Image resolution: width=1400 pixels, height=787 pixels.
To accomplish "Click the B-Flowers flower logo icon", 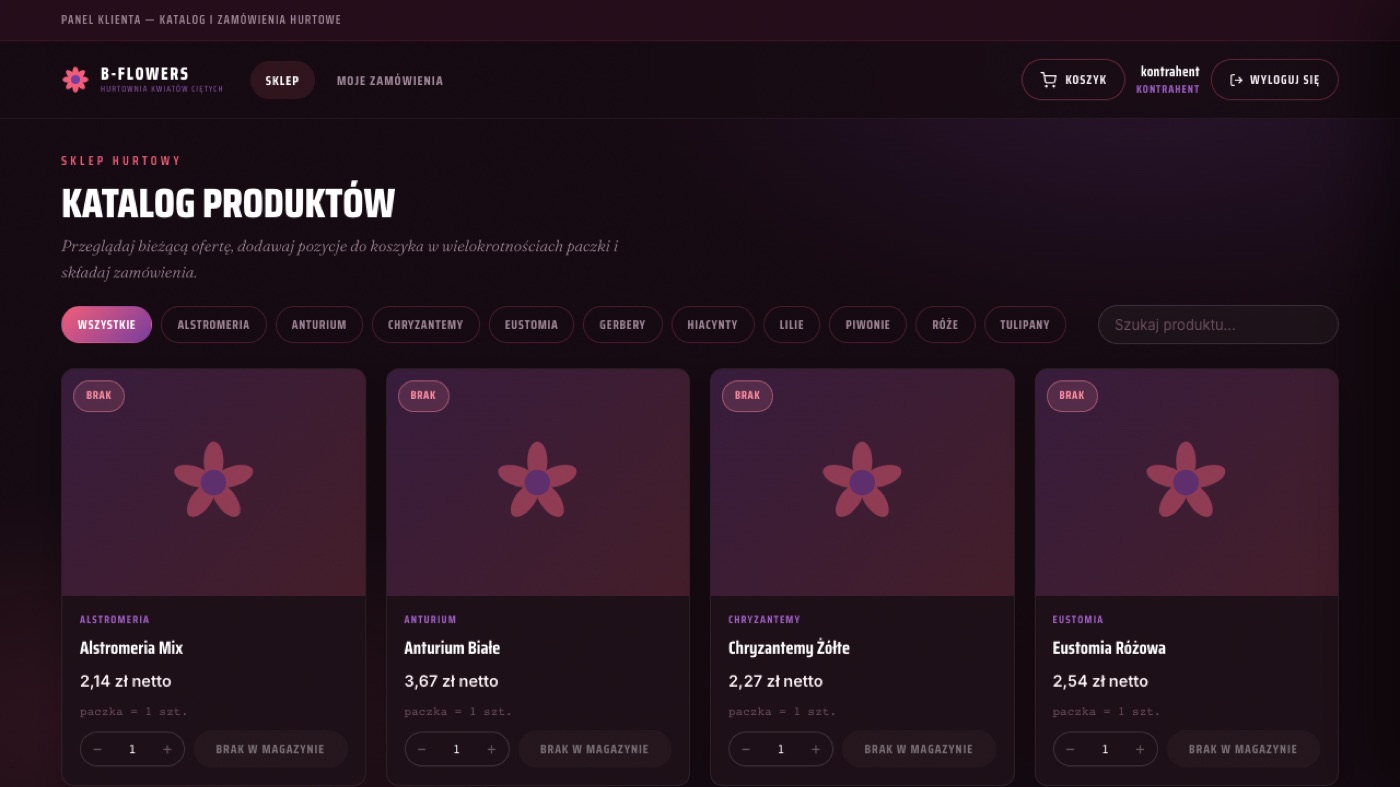I will click(x=75, y=80).
